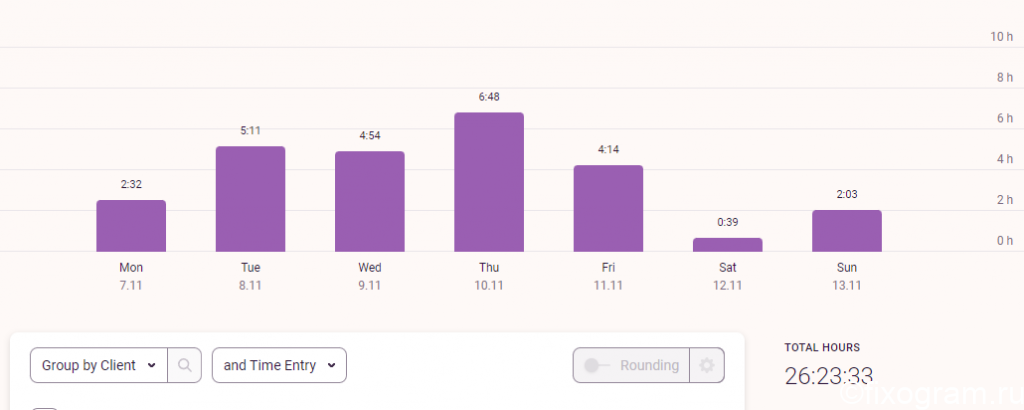Click the Thu 10.11 axis label
The height and width of the screenshot is (410, 1024).
tap(489, 276)
